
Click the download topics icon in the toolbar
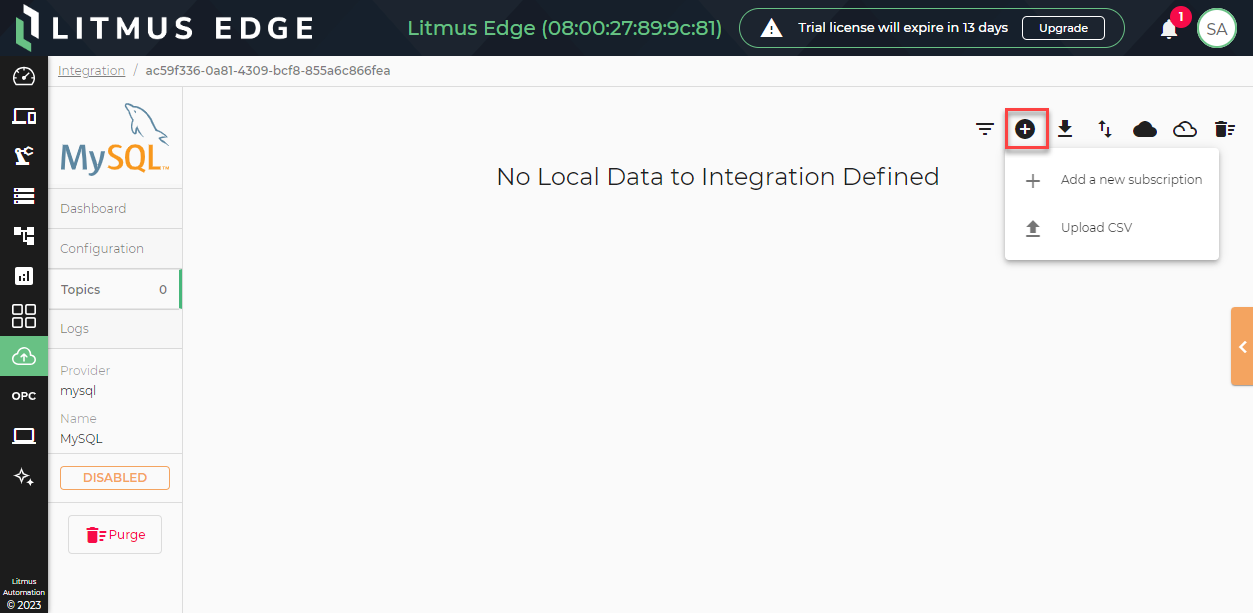tap(1064, 129)
